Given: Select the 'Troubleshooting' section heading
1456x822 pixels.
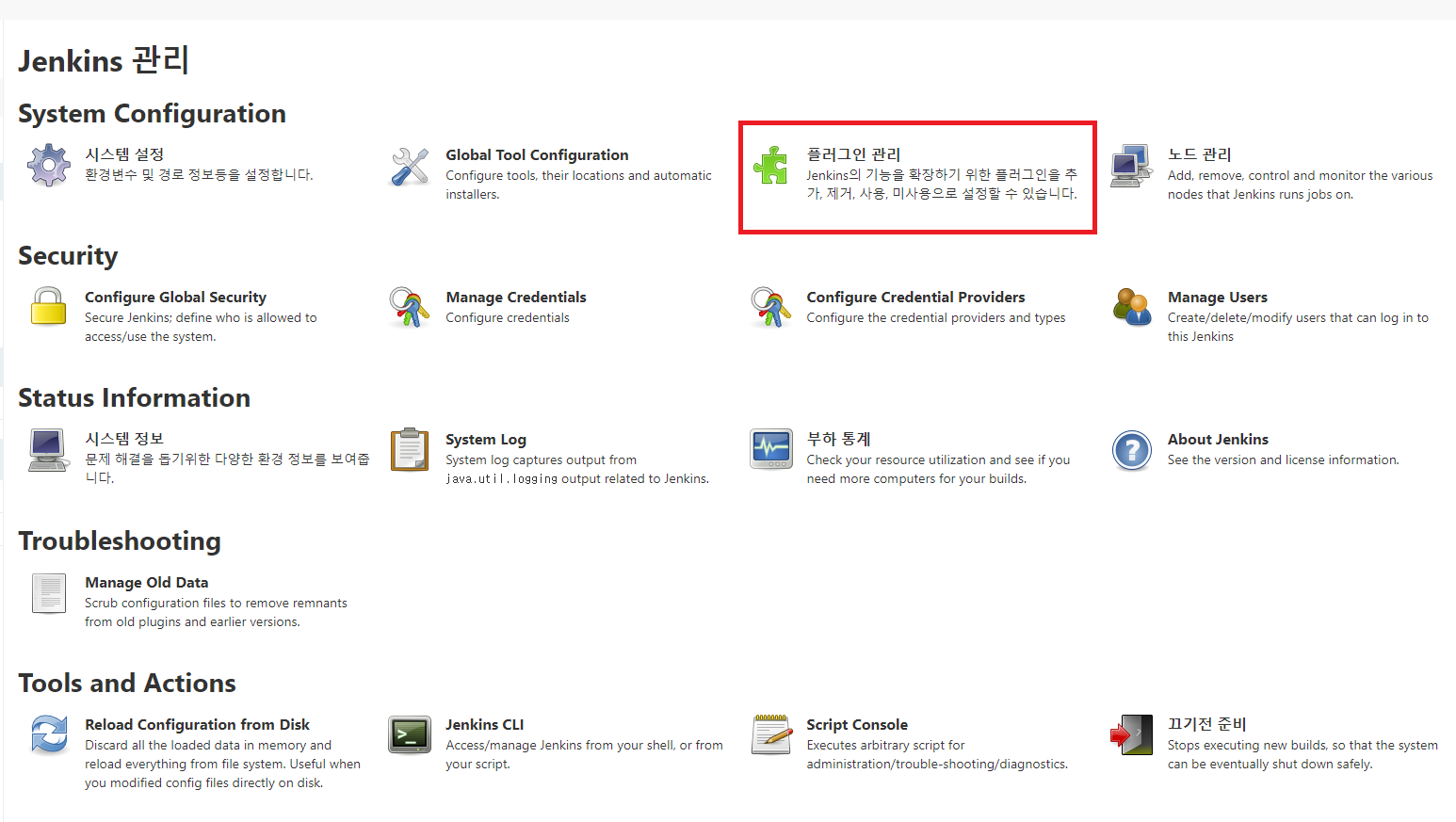Looking at the screenshot, I should (120, 540).
